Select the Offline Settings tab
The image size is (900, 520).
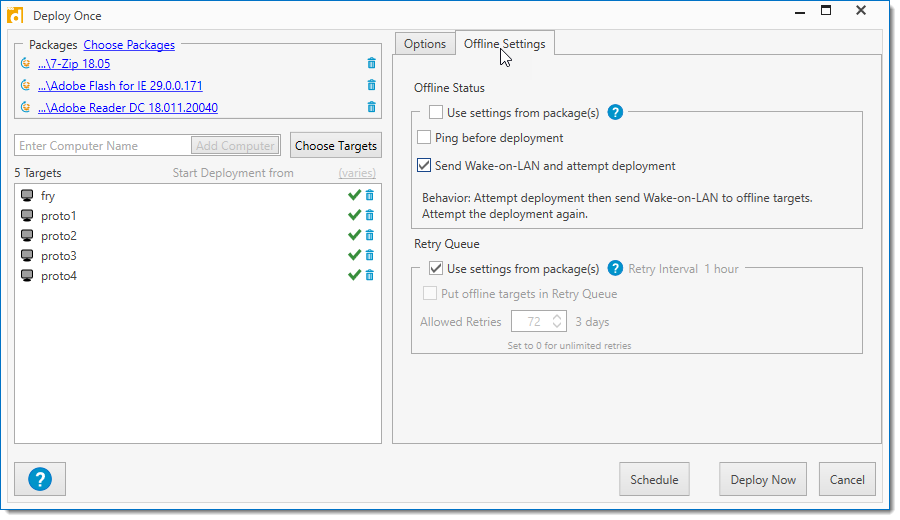click(505, 44)
